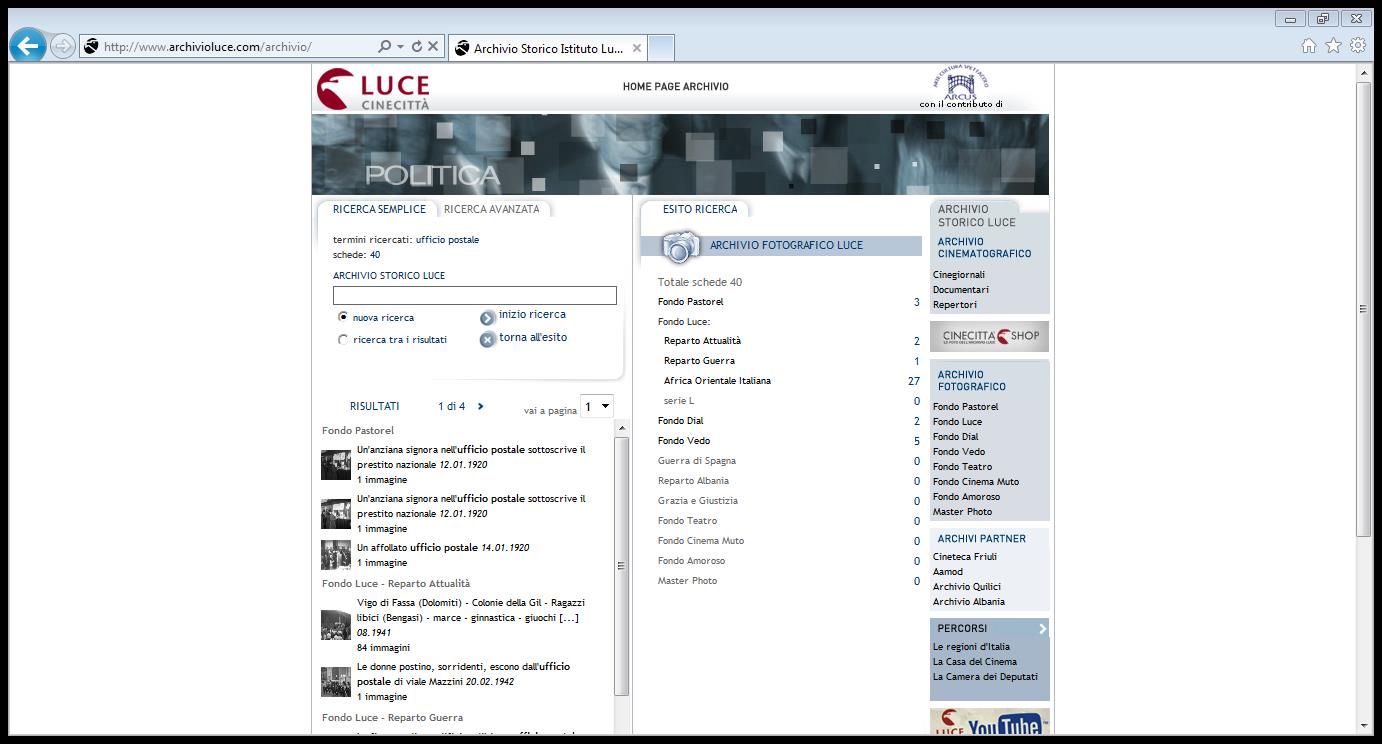Open the address bar search magnifier
Viewport: 1382px width, 744px height.
tap(384, 46)
